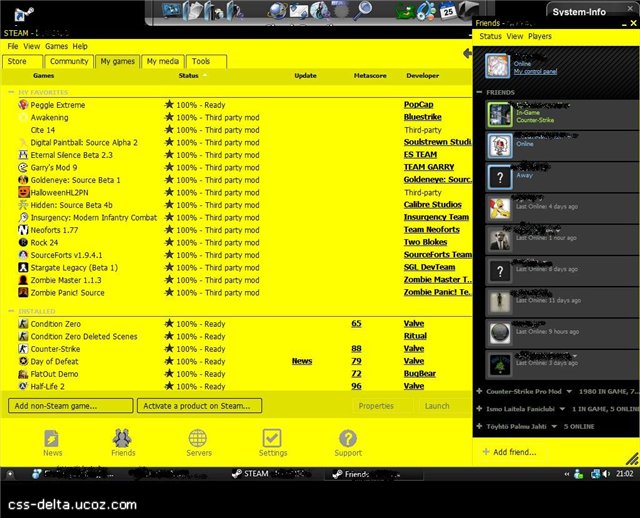
Task: Click the back arrow icon in Steam window
Action: (x=468, y=53)
